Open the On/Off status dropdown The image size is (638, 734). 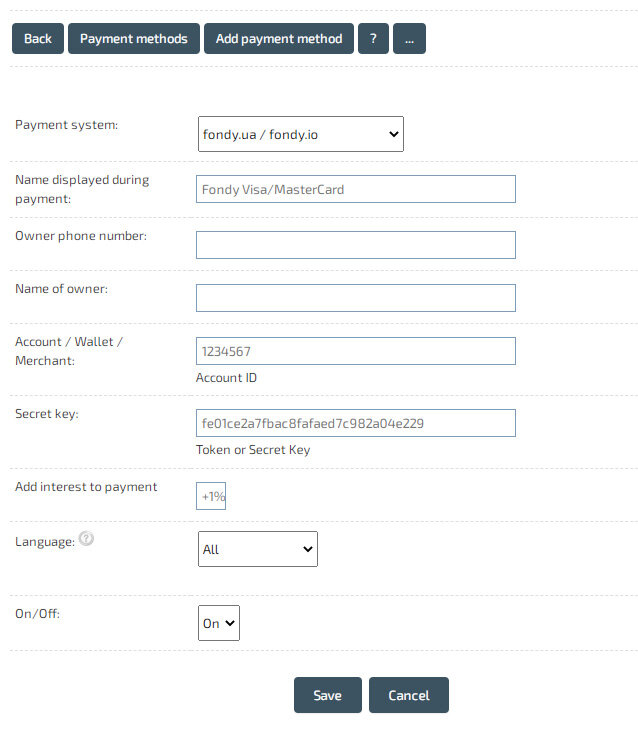tap(219, 623)
